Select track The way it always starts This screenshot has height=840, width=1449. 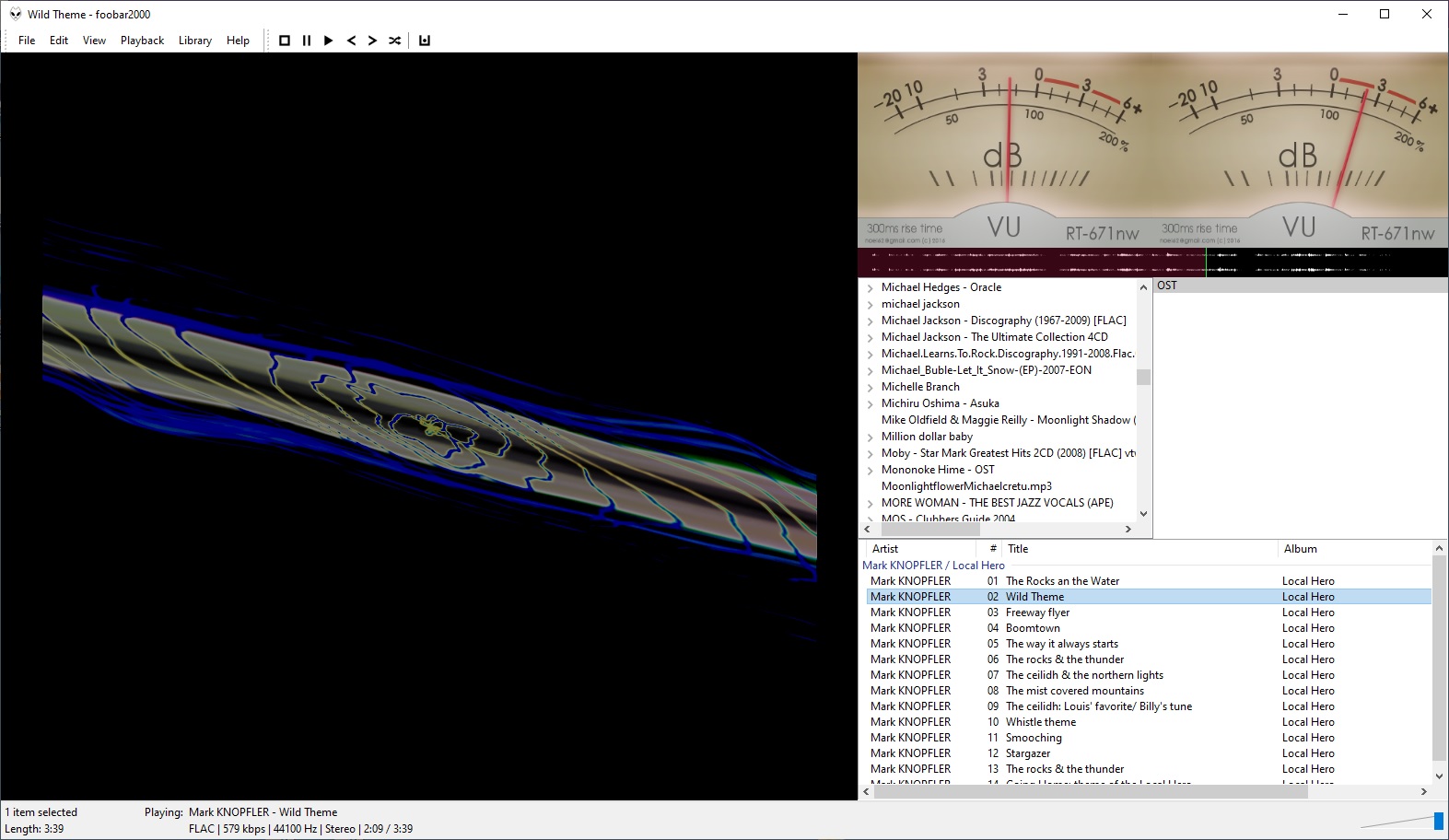1149,644
